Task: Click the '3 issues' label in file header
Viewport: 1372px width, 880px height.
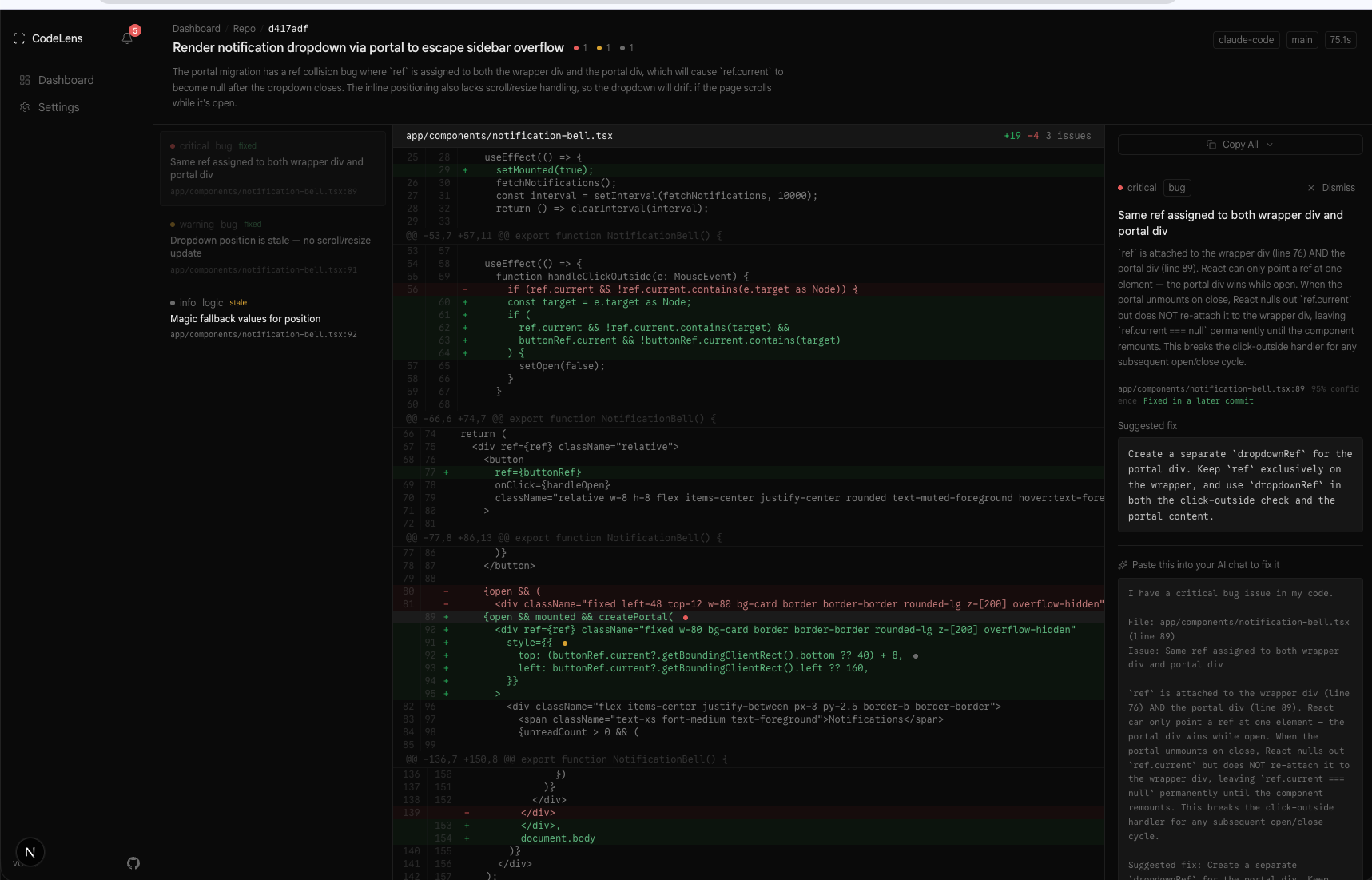Action: [x=1068, y=136]
